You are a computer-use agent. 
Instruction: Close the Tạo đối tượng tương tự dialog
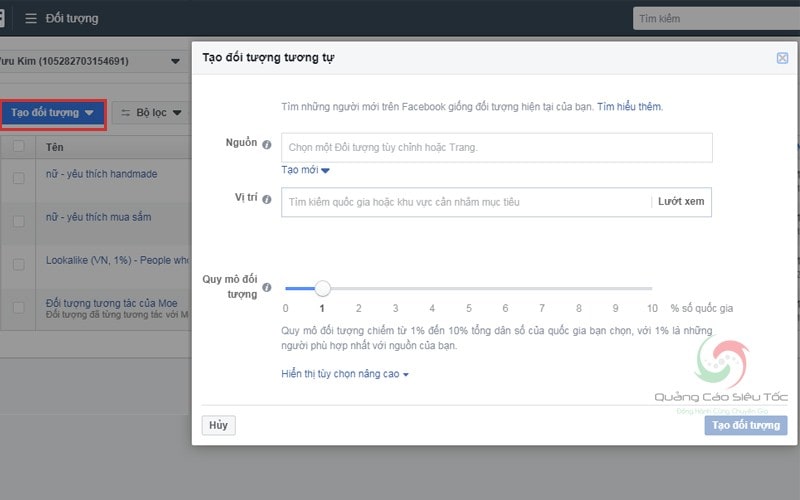[782, 58]
